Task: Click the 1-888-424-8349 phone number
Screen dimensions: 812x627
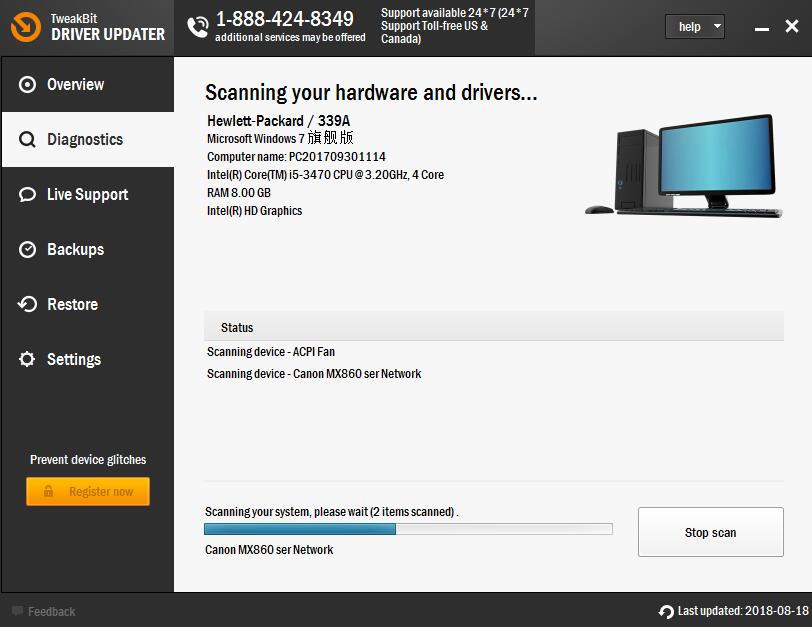Action: click(x=284, y=19)
